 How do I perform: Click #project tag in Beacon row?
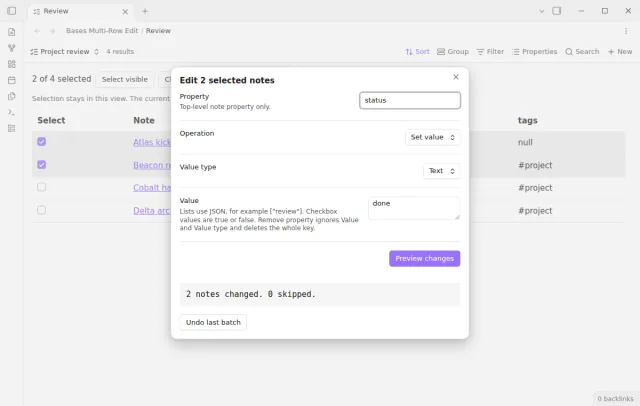point(535,165)
